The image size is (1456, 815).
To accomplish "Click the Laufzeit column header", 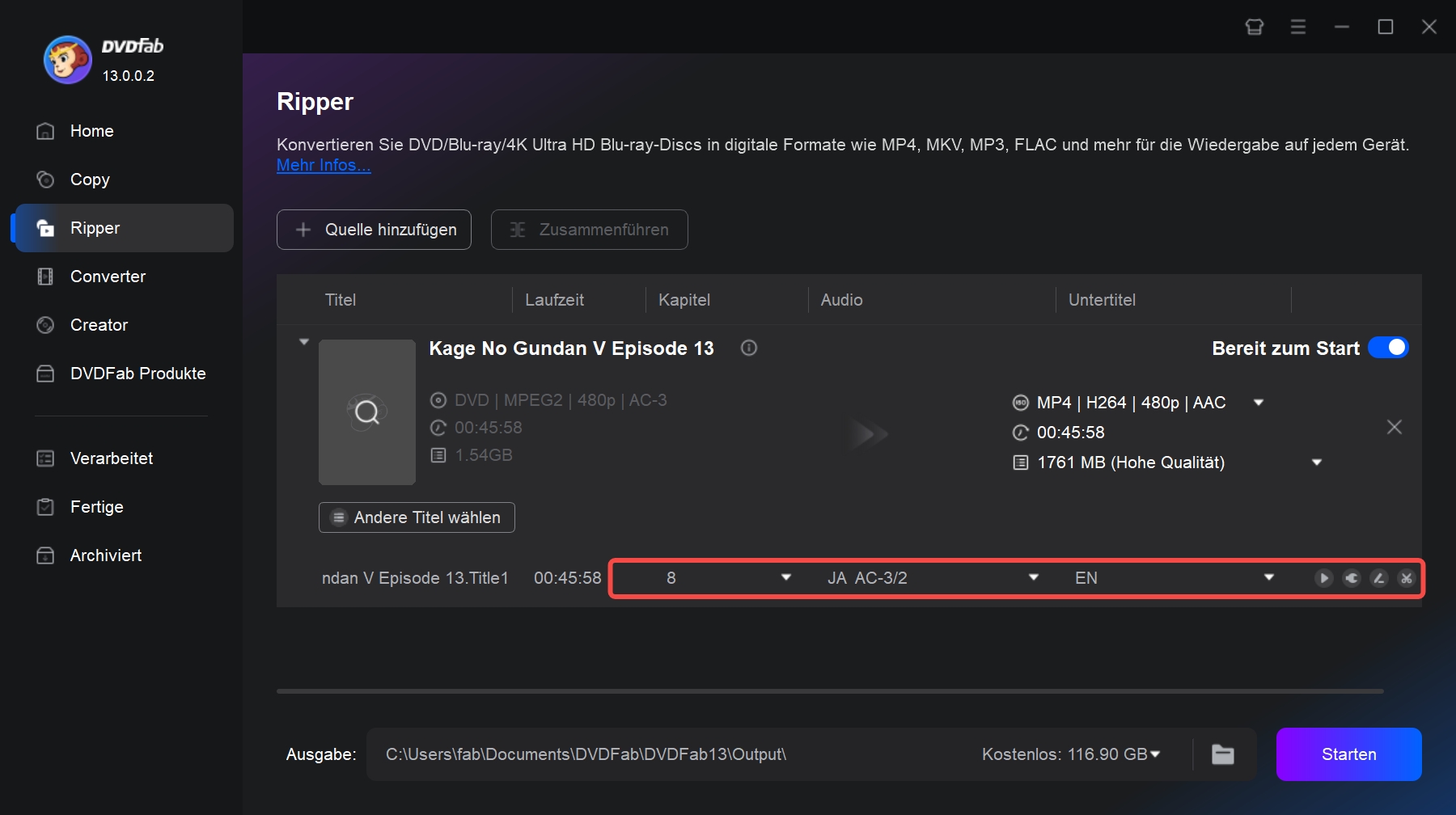I will point(554,300).
